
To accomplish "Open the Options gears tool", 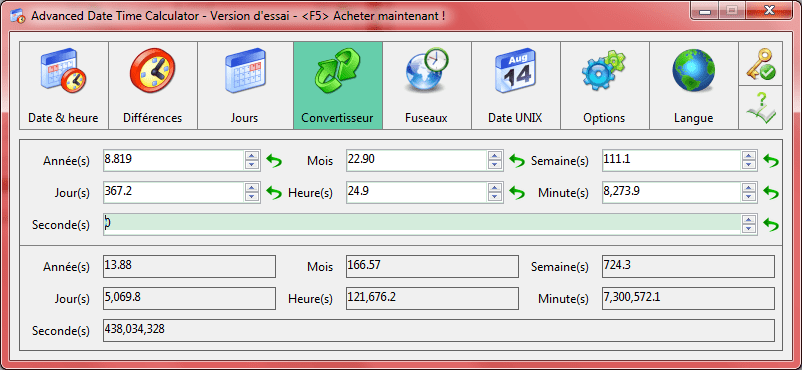I will point(605,85).
